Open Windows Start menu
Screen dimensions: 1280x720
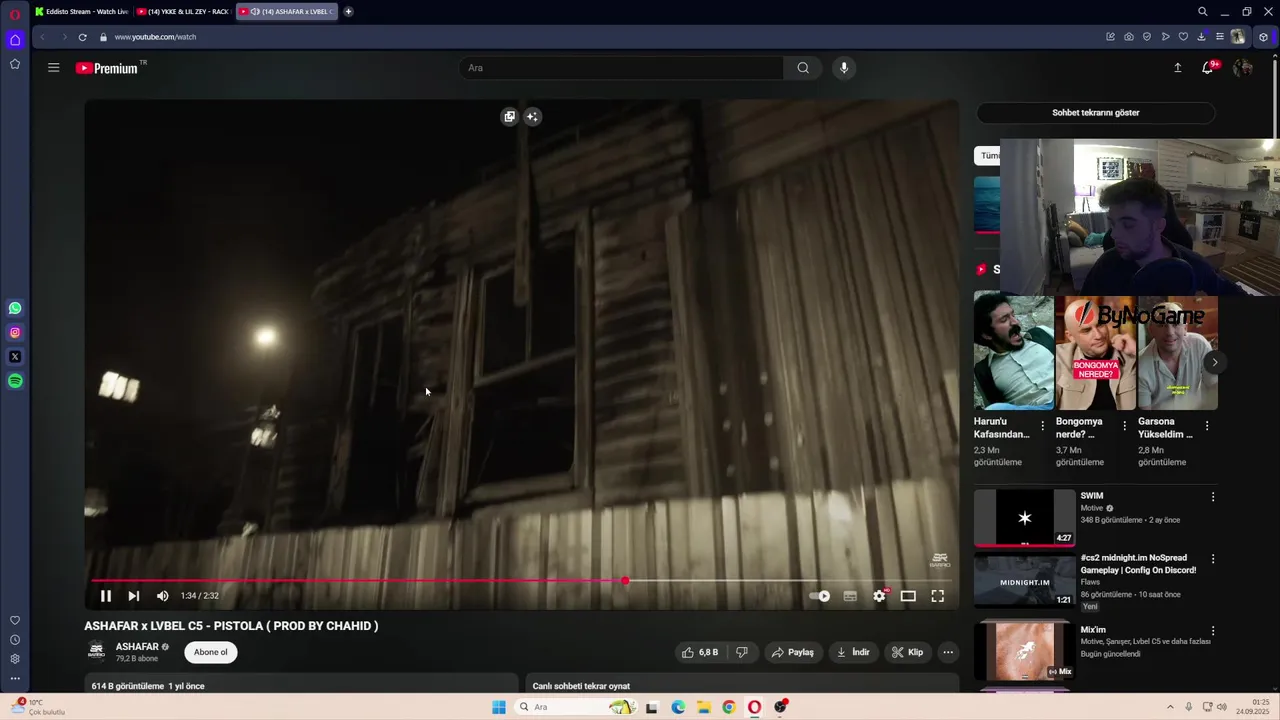499,707
